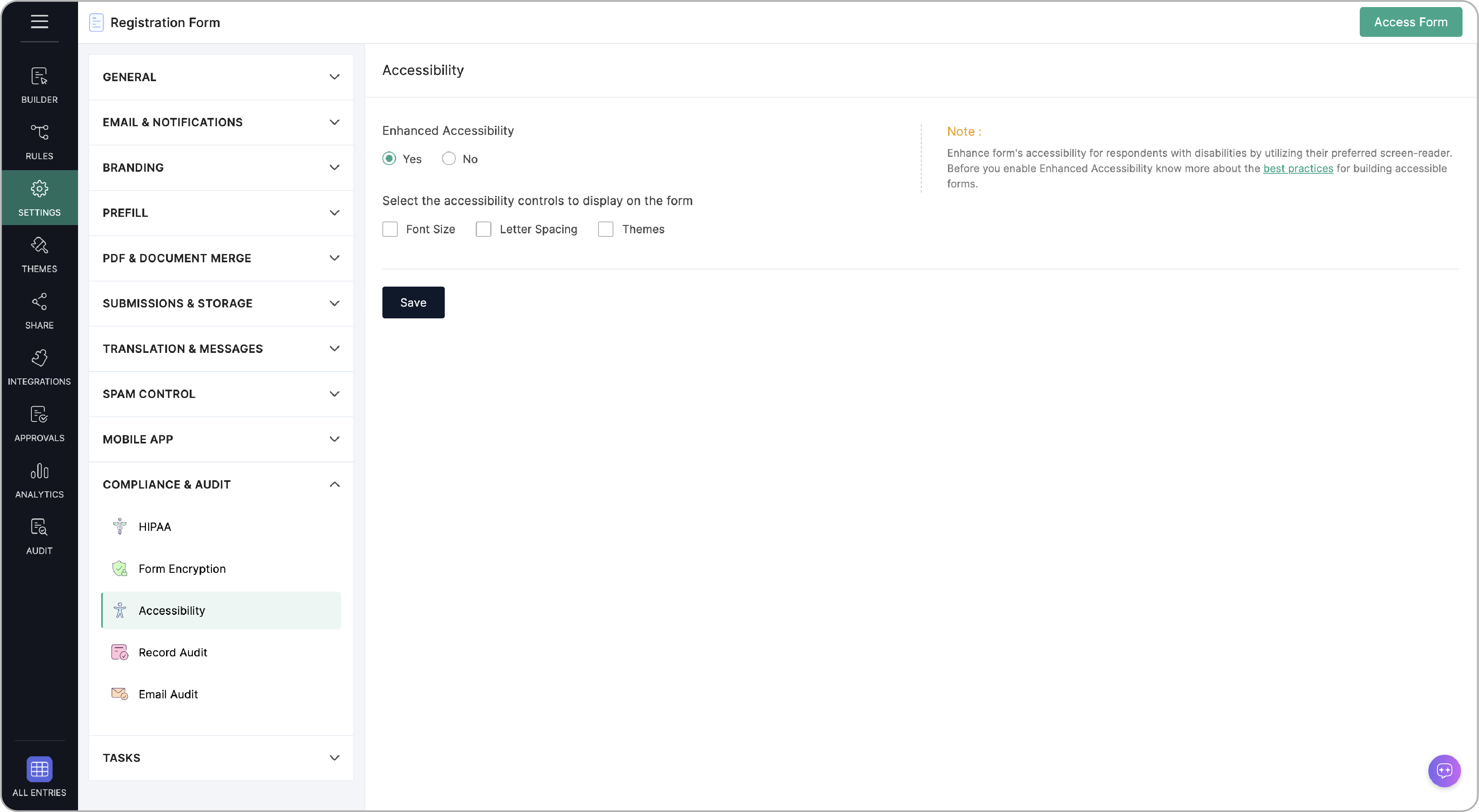1479x812 pixels.
Task: Open the Rules workflow icon
Action: [x=39, y=132]
